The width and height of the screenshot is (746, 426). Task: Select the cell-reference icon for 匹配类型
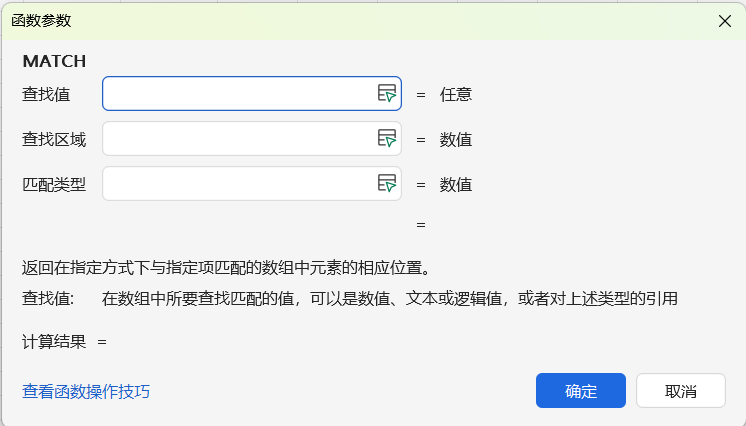click(x=386, y=184)
